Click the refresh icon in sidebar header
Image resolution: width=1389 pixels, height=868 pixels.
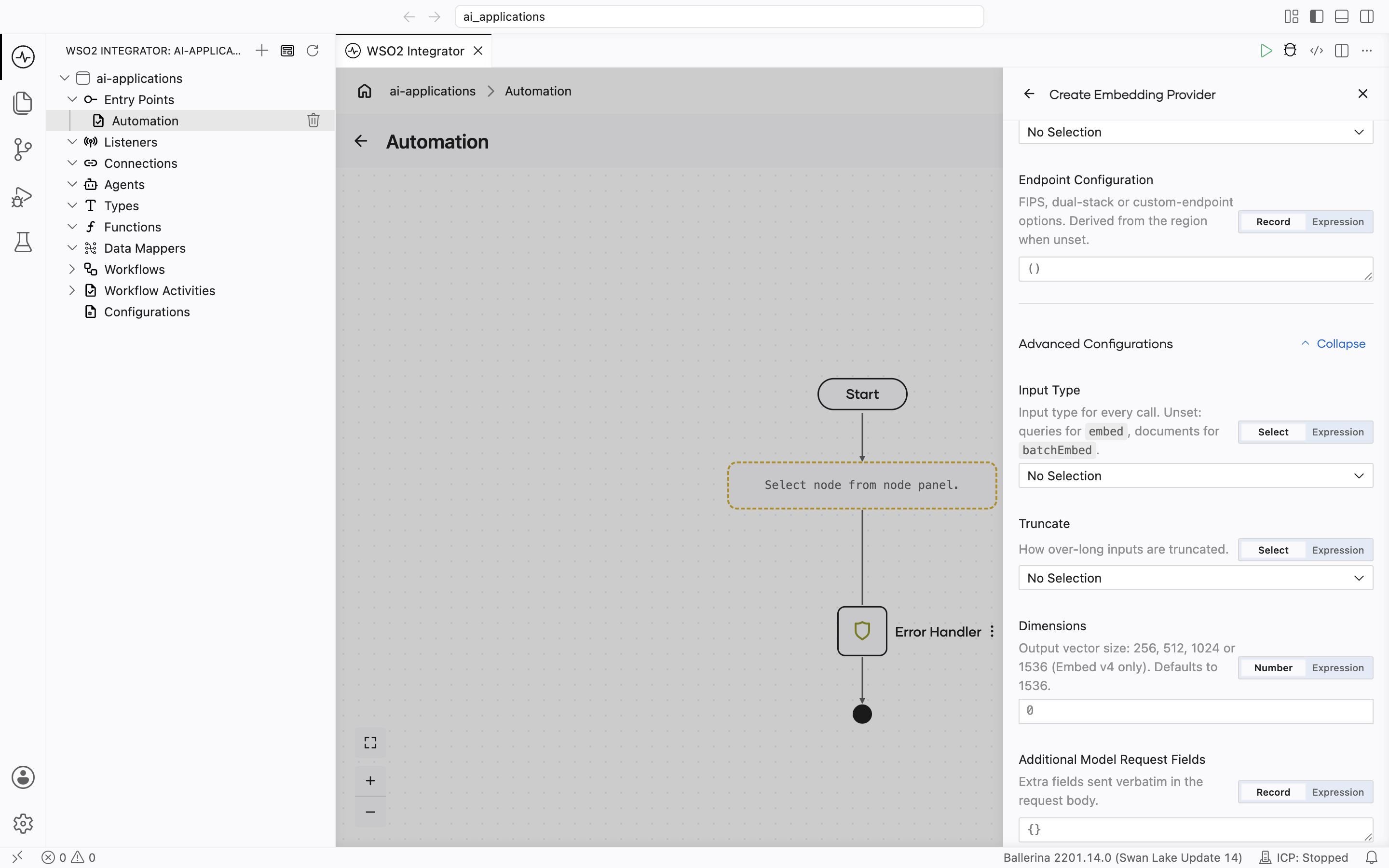(312, 51)
